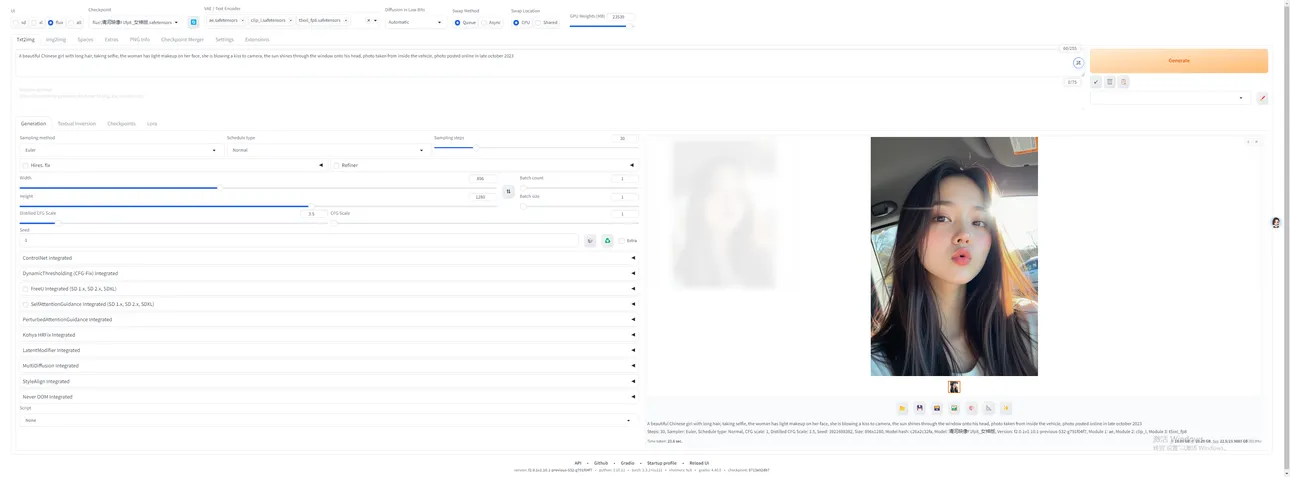Screen dimensions: 1290x477
Task: Select the all UI radio option
Action: coord(70,22)
